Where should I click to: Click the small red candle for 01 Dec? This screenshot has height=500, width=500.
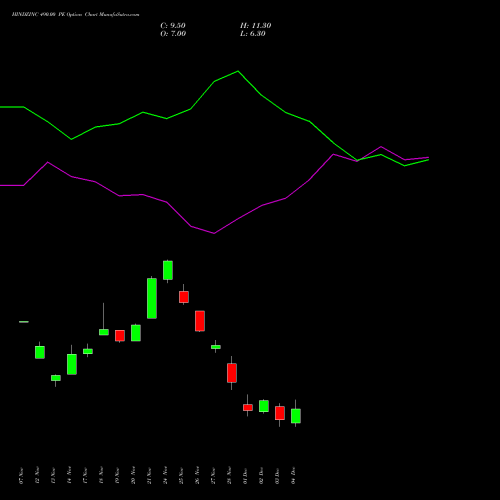[x=248, y=407]
